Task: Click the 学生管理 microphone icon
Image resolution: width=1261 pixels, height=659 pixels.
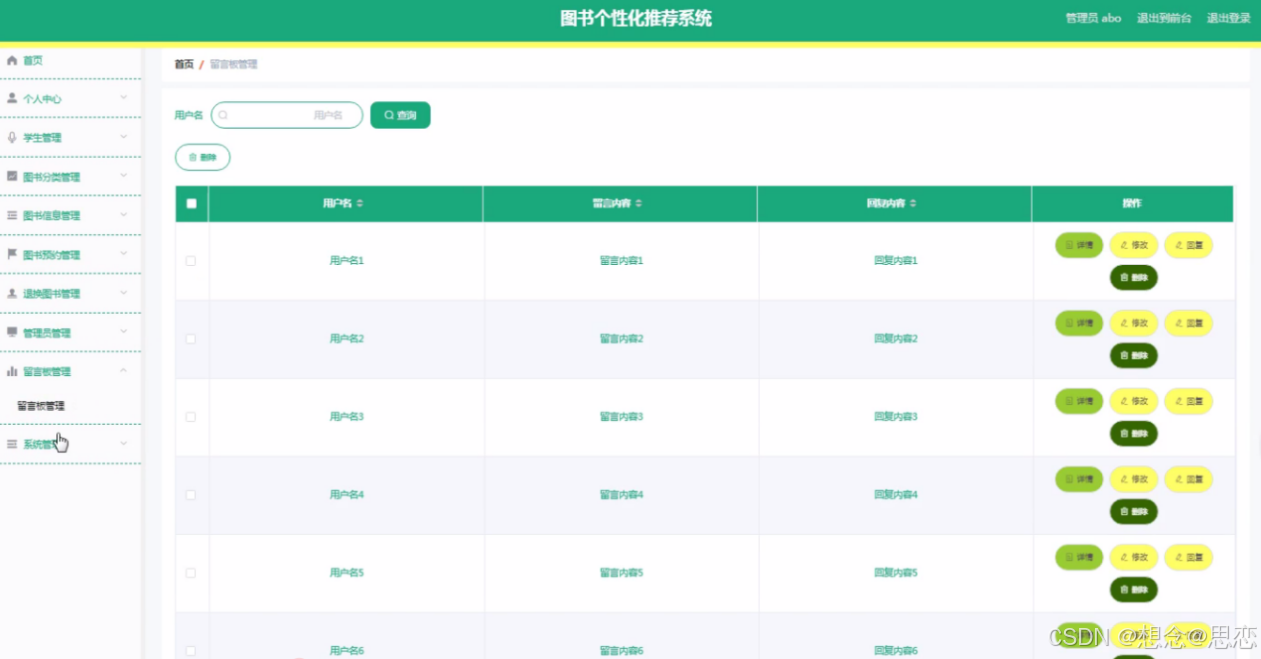Action: click(12, 137)
